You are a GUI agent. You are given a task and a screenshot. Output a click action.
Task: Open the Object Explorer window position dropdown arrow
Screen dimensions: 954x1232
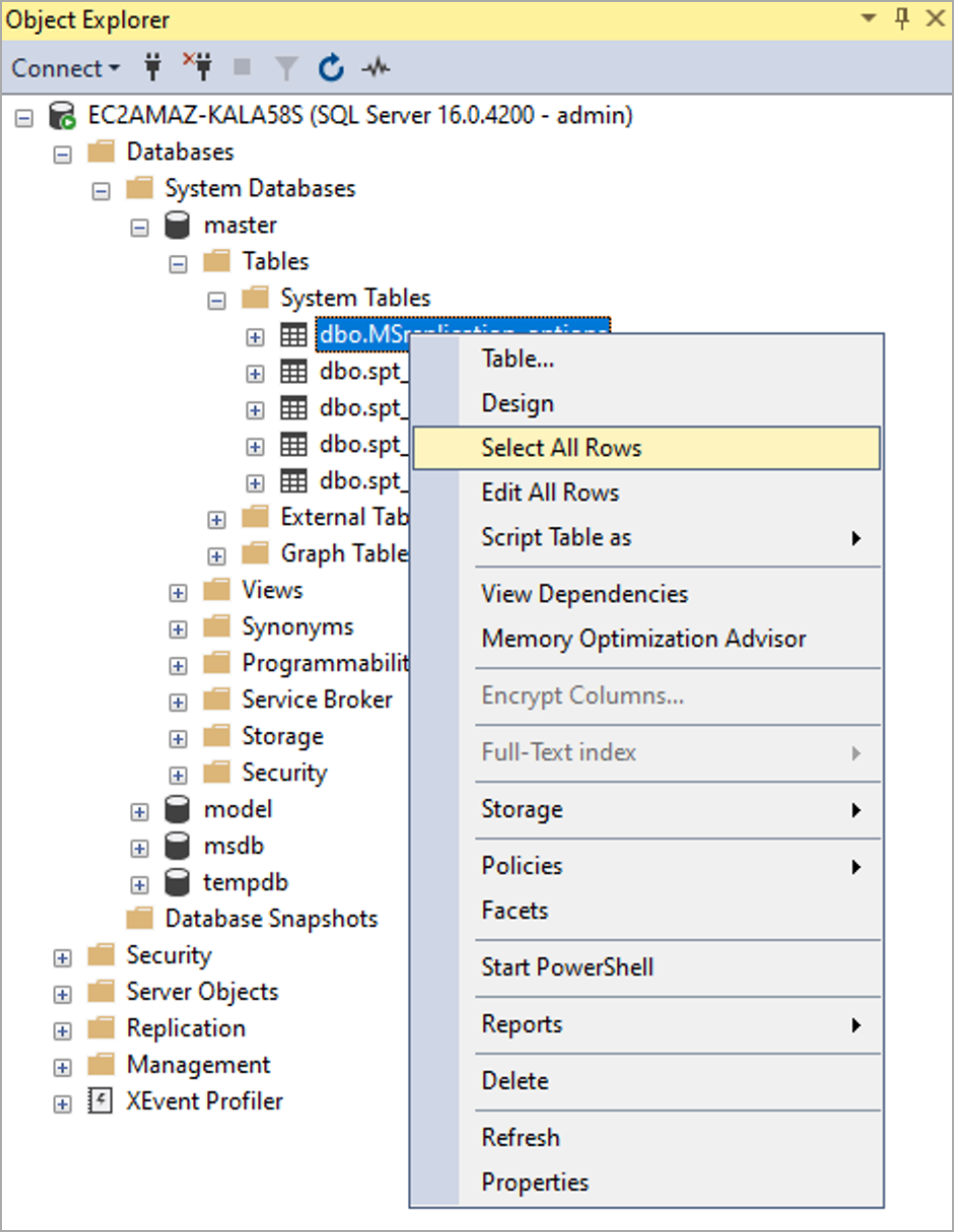pyautogui.click(x=869, y=18)
